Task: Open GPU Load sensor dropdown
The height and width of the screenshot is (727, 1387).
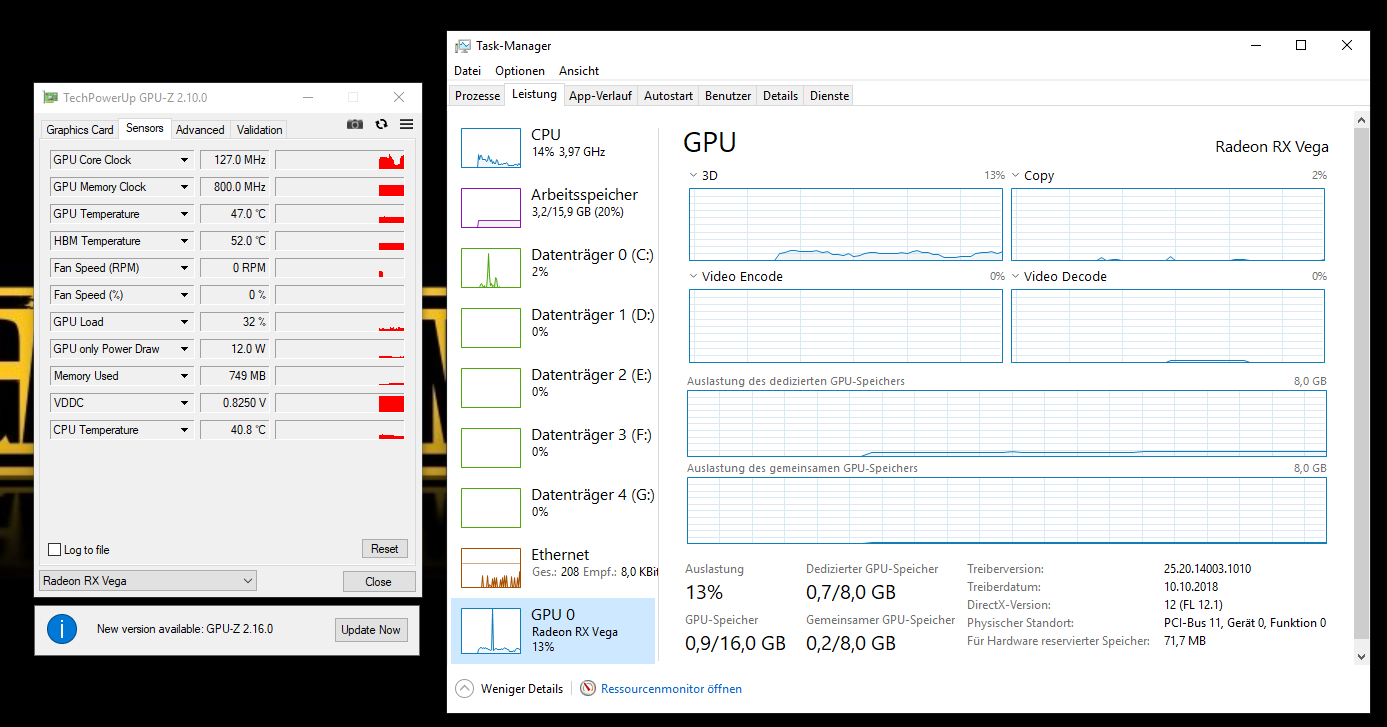Action: [184, 322]
